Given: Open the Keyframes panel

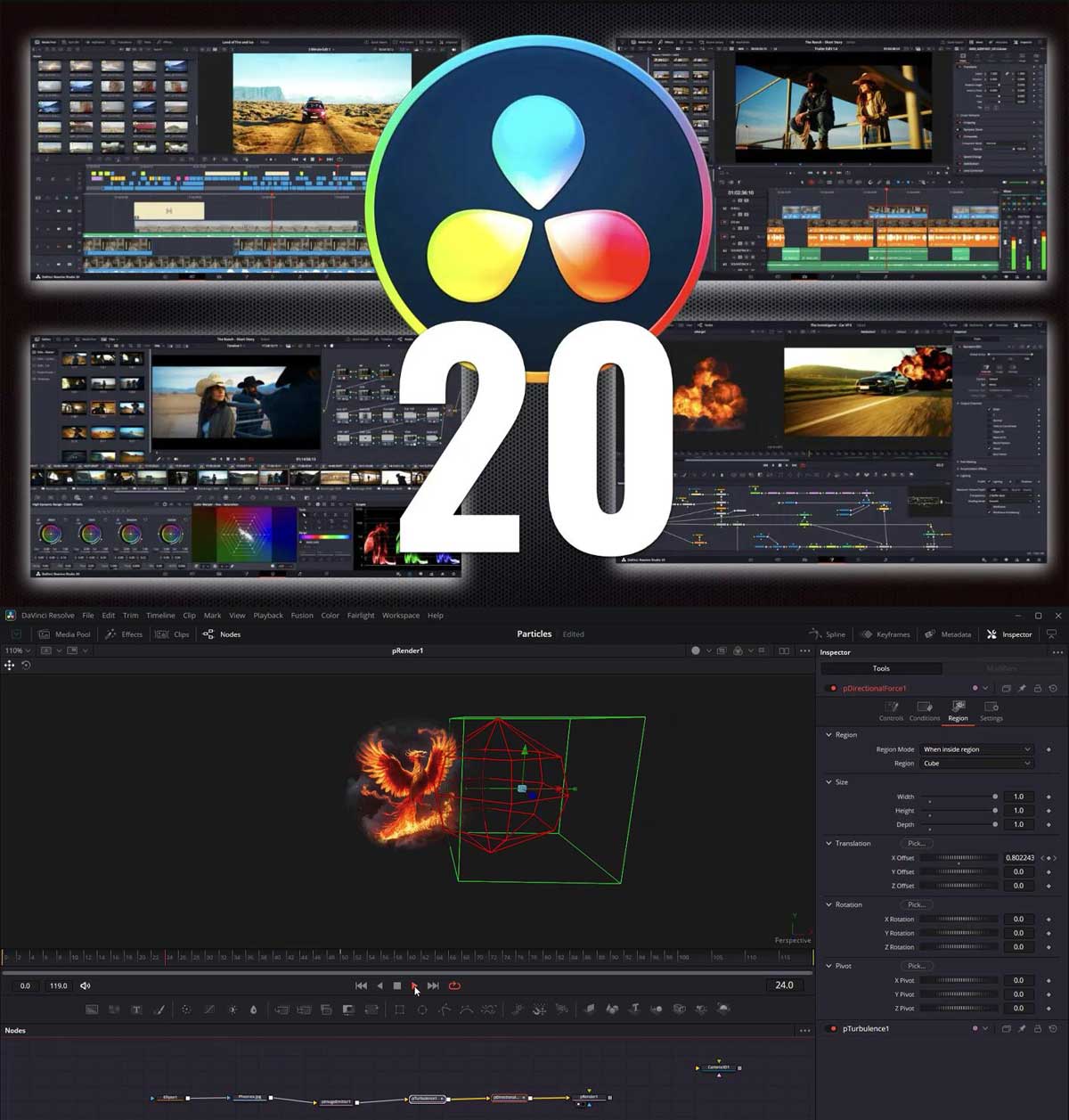Looking at the screenshot, I should (885, 634).
